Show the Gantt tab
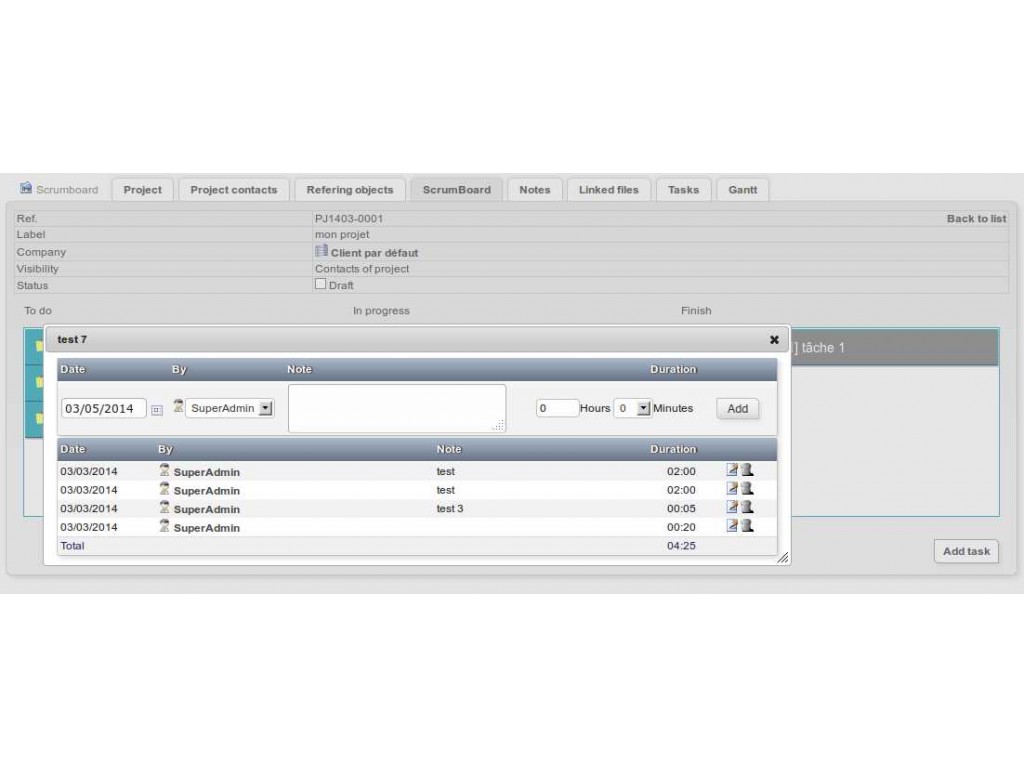Image resolution: width=1024 pixels, height=768 pixels. 743,189
